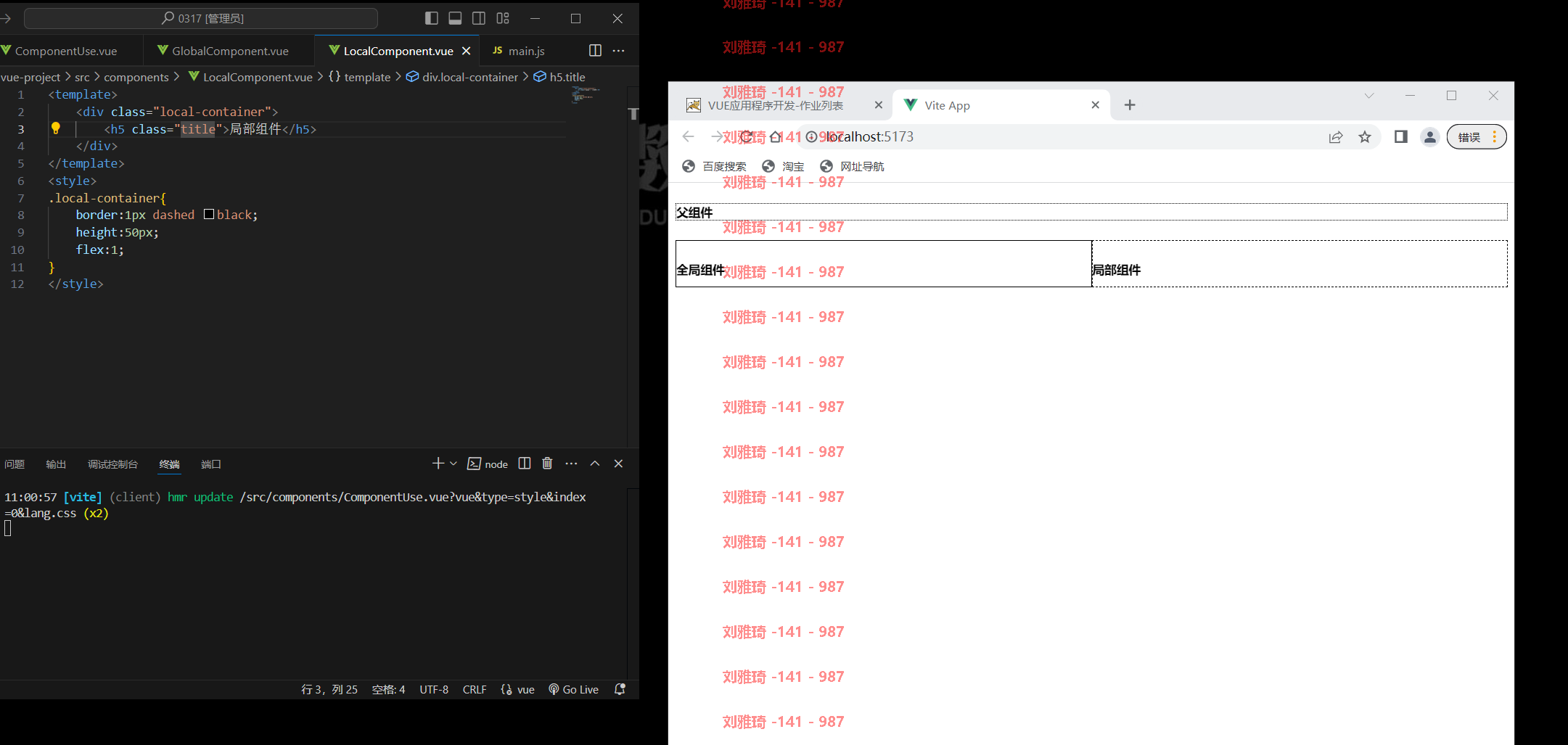
Task: Open the 问题 (Problems) panel tab
Action: [x=15, y=464]
